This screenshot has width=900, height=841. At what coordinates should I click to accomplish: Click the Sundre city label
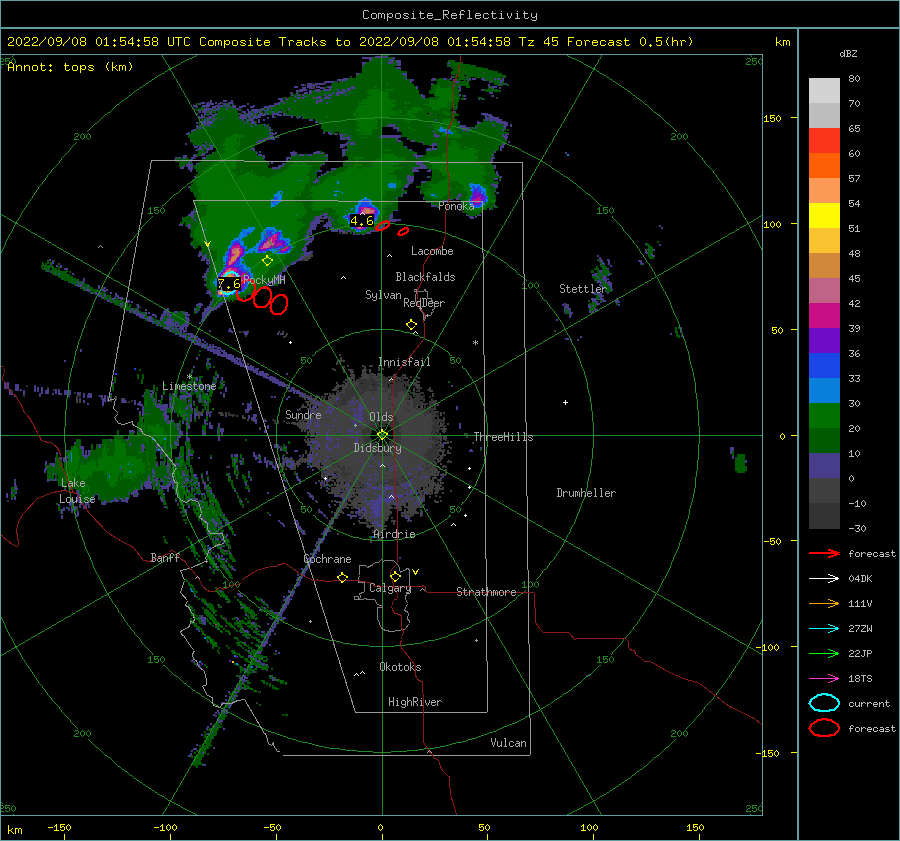pos(303,415)
